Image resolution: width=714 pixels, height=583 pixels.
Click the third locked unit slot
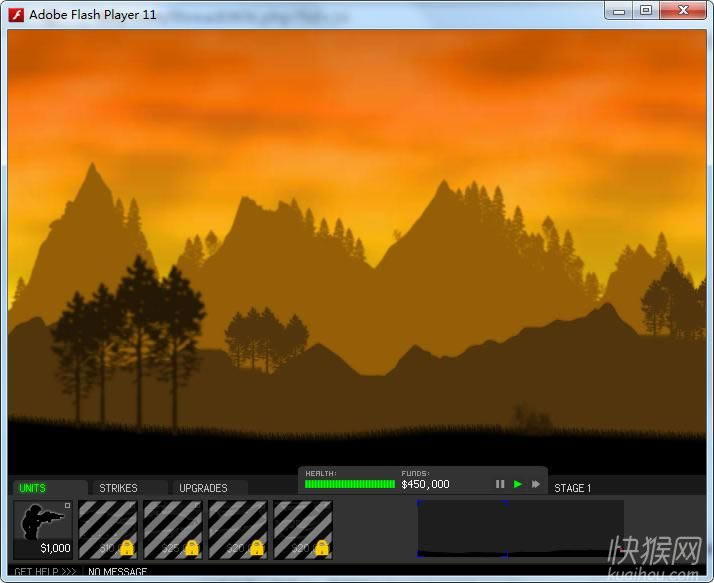click(238, 529)
